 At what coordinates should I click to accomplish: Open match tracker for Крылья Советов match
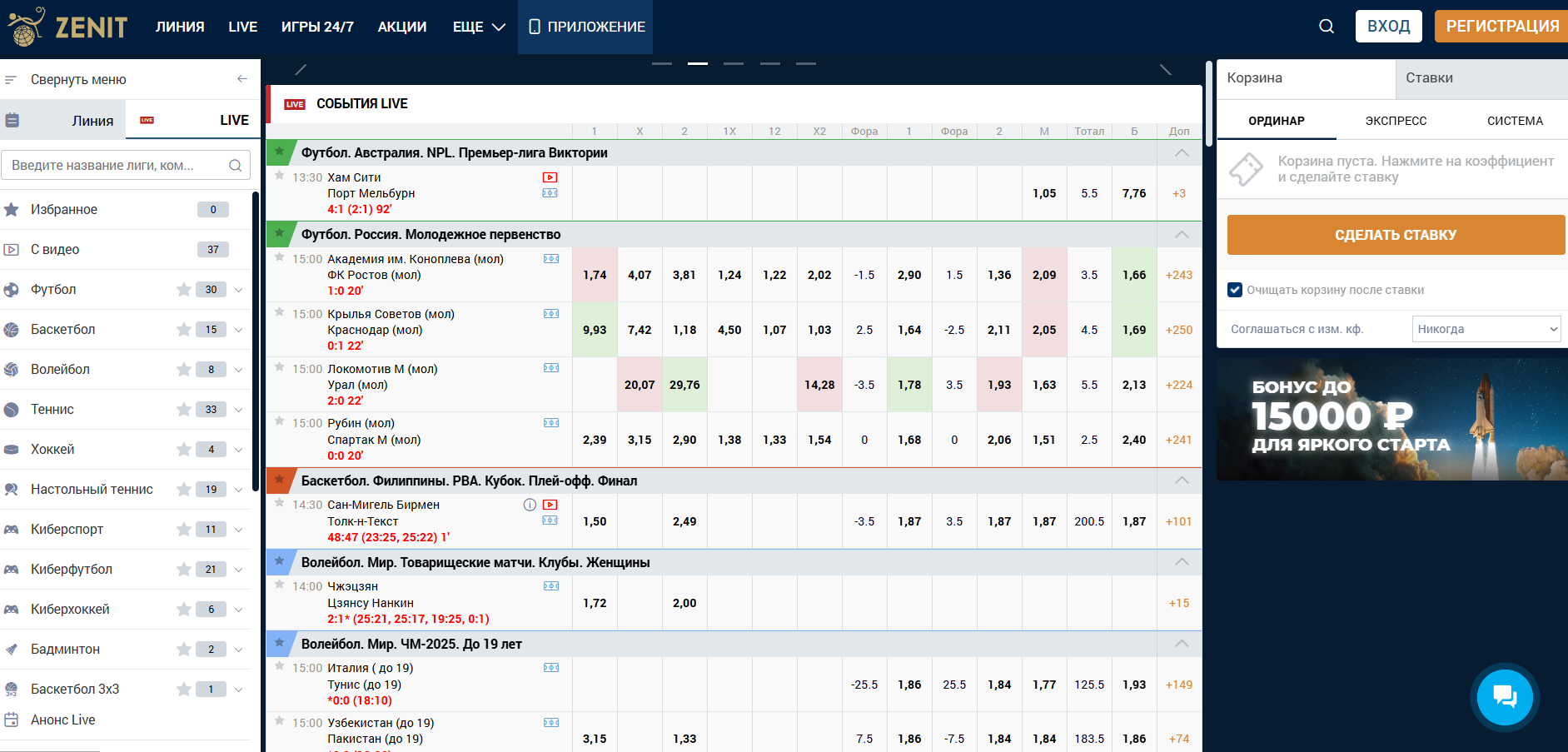point(551,314)
